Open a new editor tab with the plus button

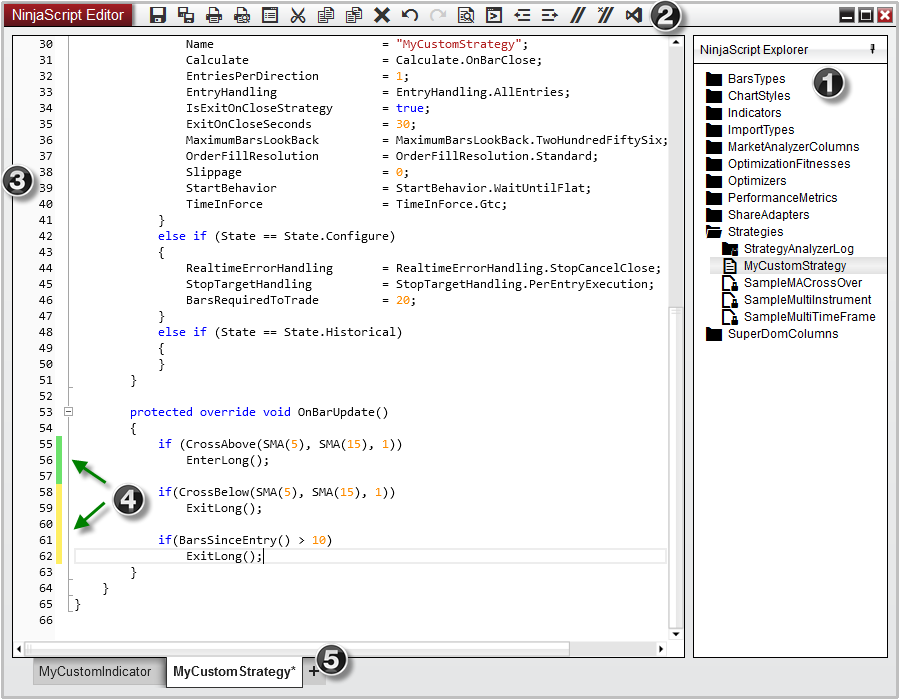(314, 671)
